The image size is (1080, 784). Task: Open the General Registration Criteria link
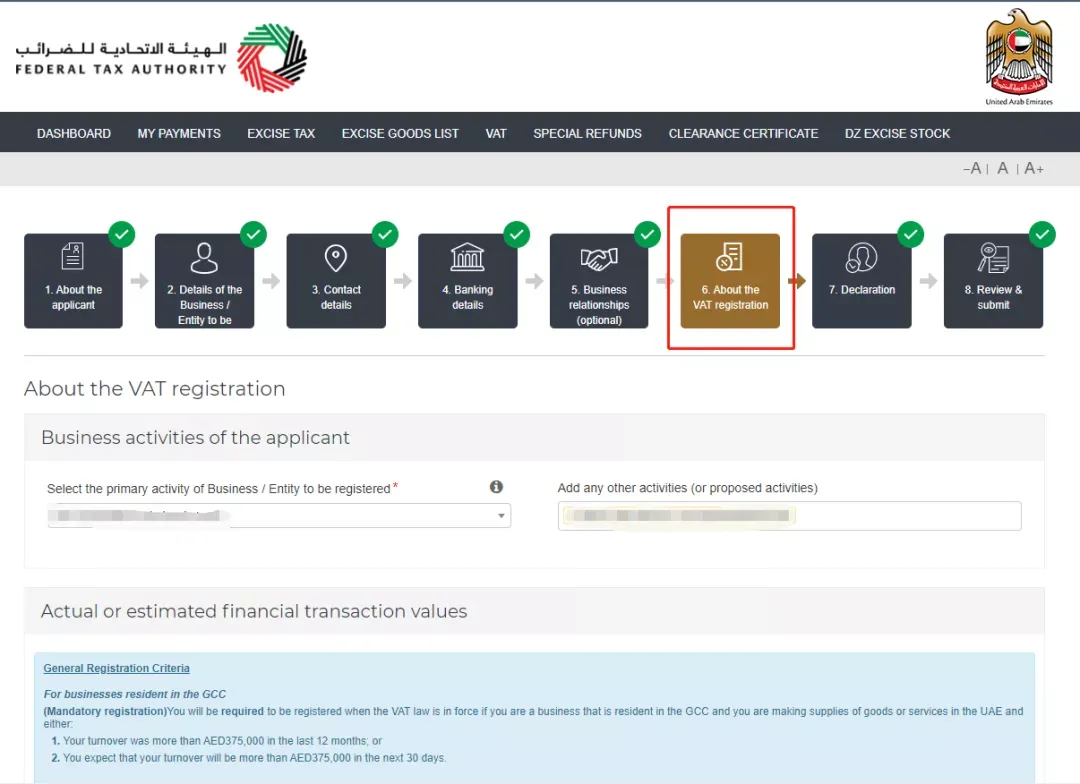point(116,668)
